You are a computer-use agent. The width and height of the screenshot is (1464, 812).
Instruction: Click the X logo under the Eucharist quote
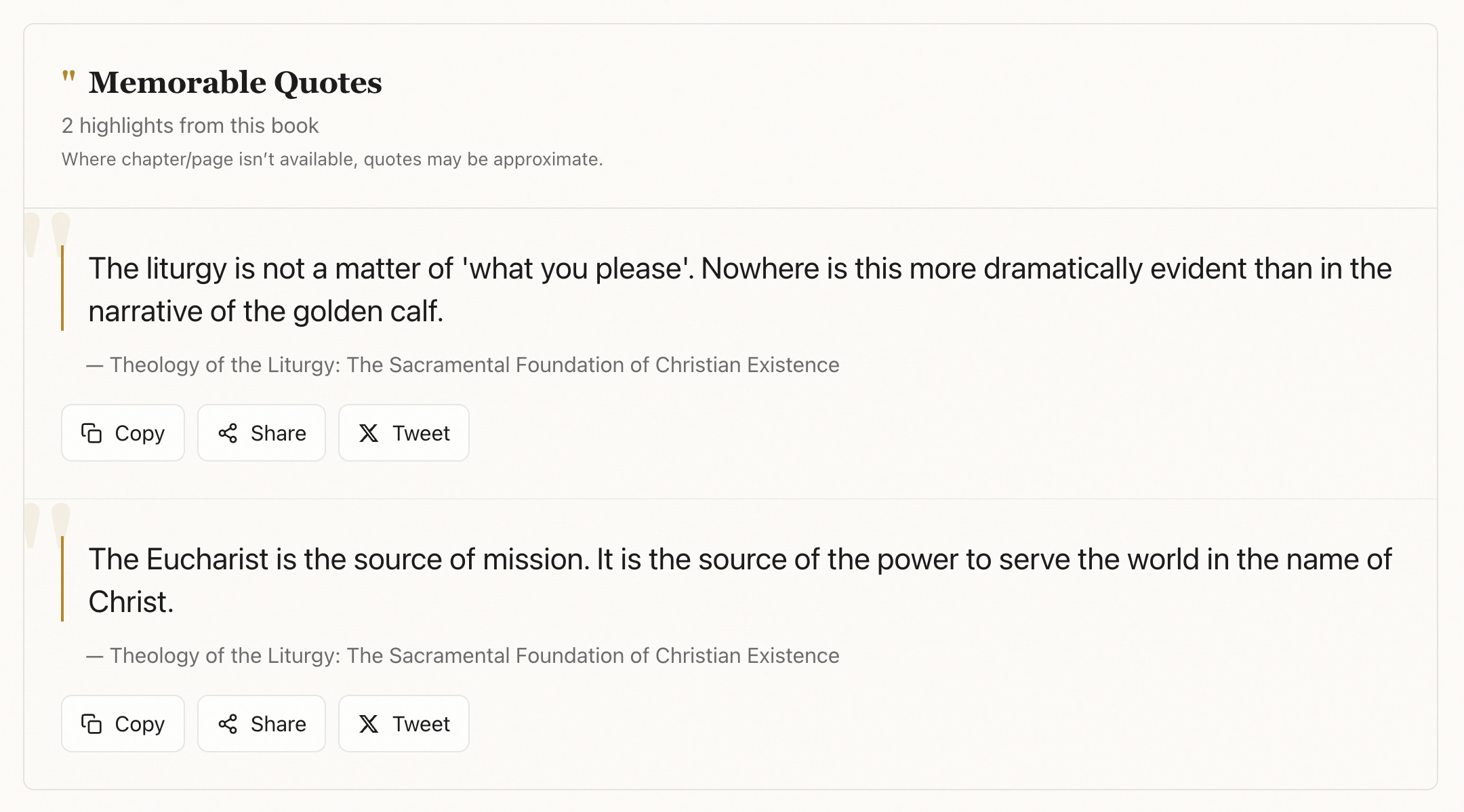(x=369, y=724)
